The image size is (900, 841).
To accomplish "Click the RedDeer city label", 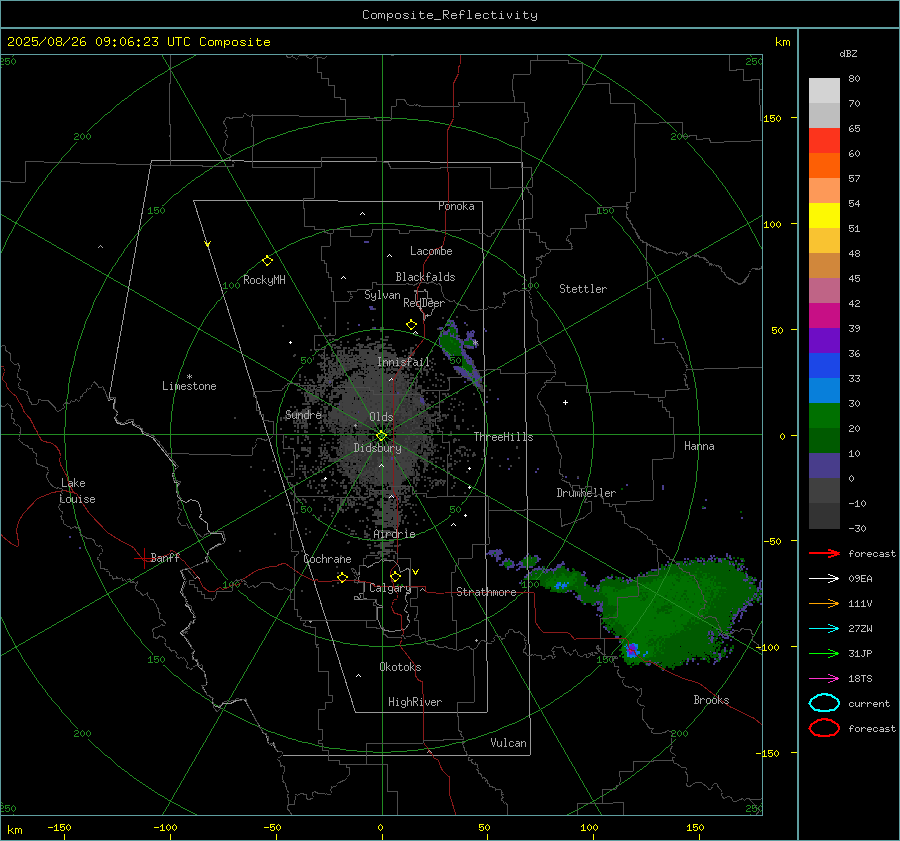I will (x=424, y=303).
